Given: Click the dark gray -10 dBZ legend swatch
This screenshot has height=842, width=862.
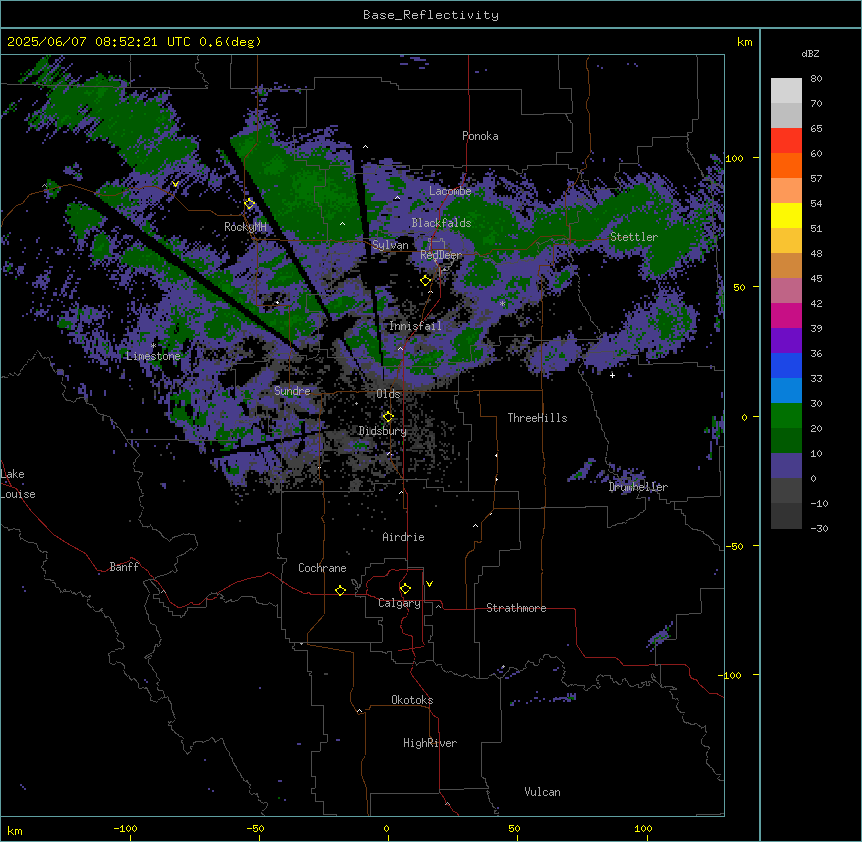Looking at the screenshot, I should coord(786,516).
